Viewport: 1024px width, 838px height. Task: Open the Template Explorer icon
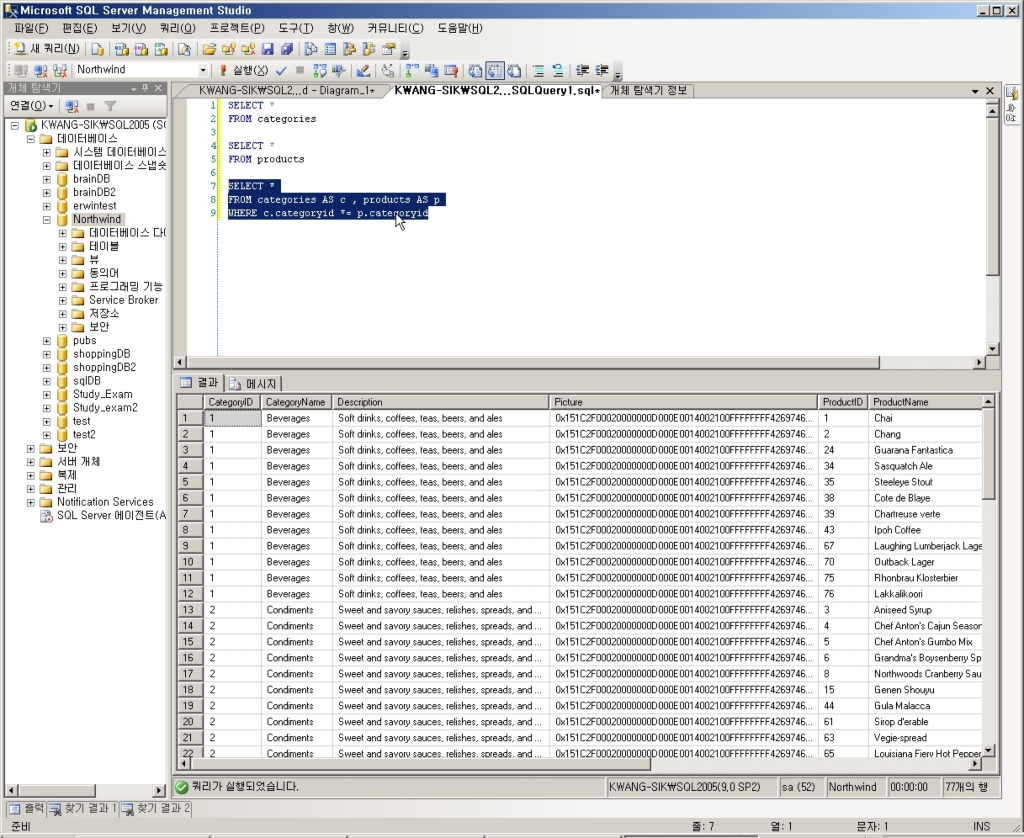pos(369,49)
